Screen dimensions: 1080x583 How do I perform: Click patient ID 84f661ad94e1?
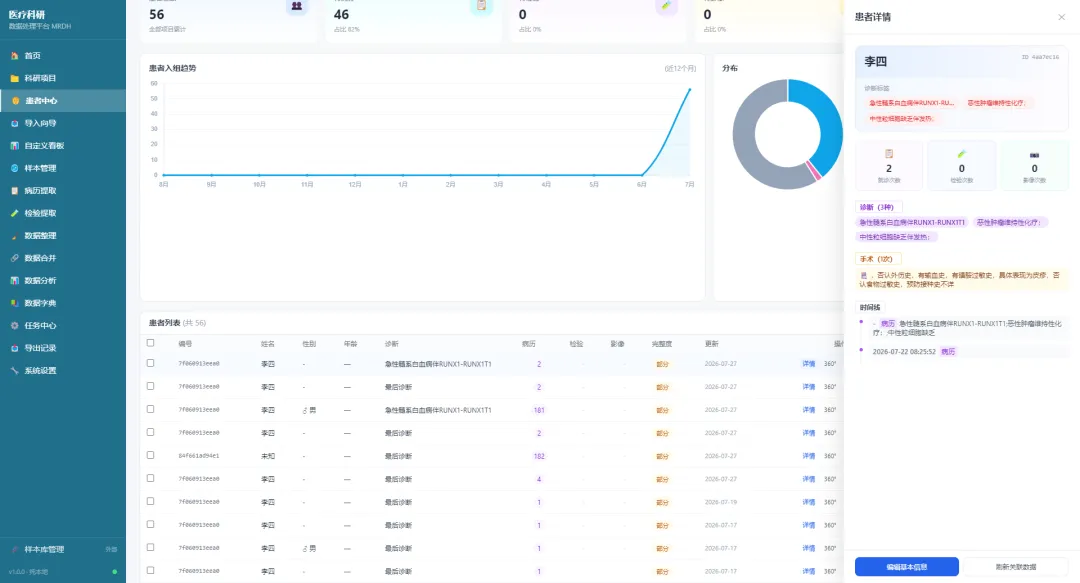click(199, 456)
